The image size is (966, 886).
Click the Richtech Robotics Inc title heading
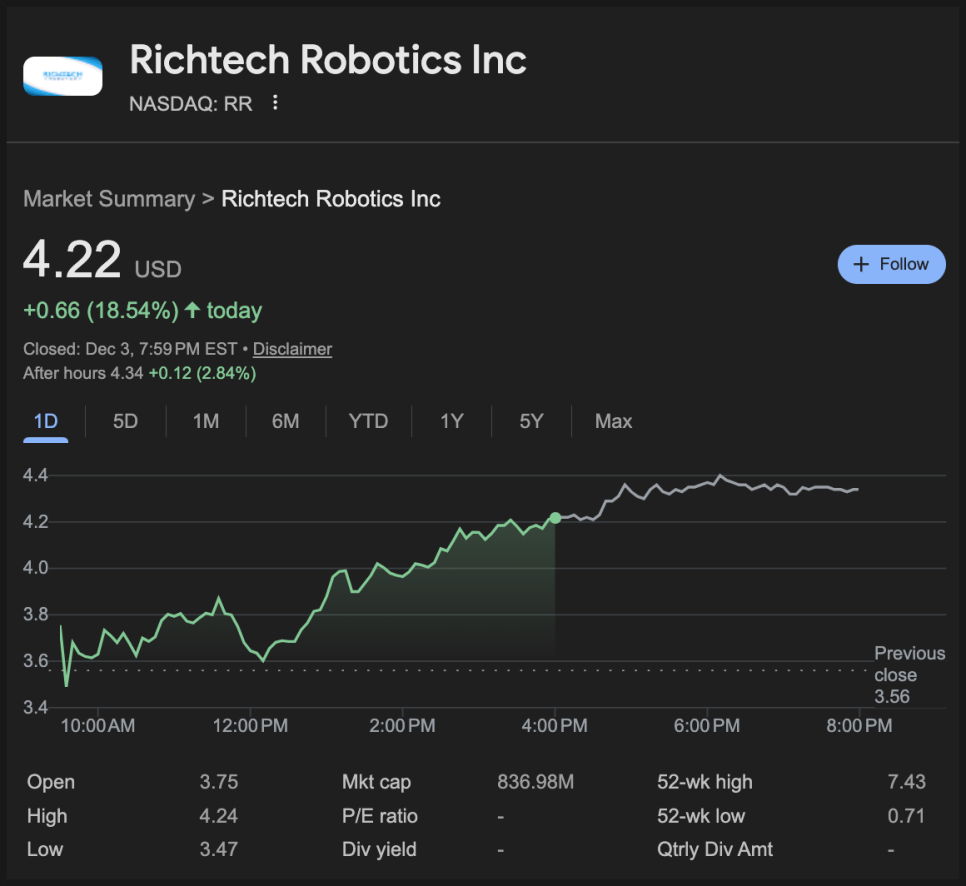[x=328, y=60]
